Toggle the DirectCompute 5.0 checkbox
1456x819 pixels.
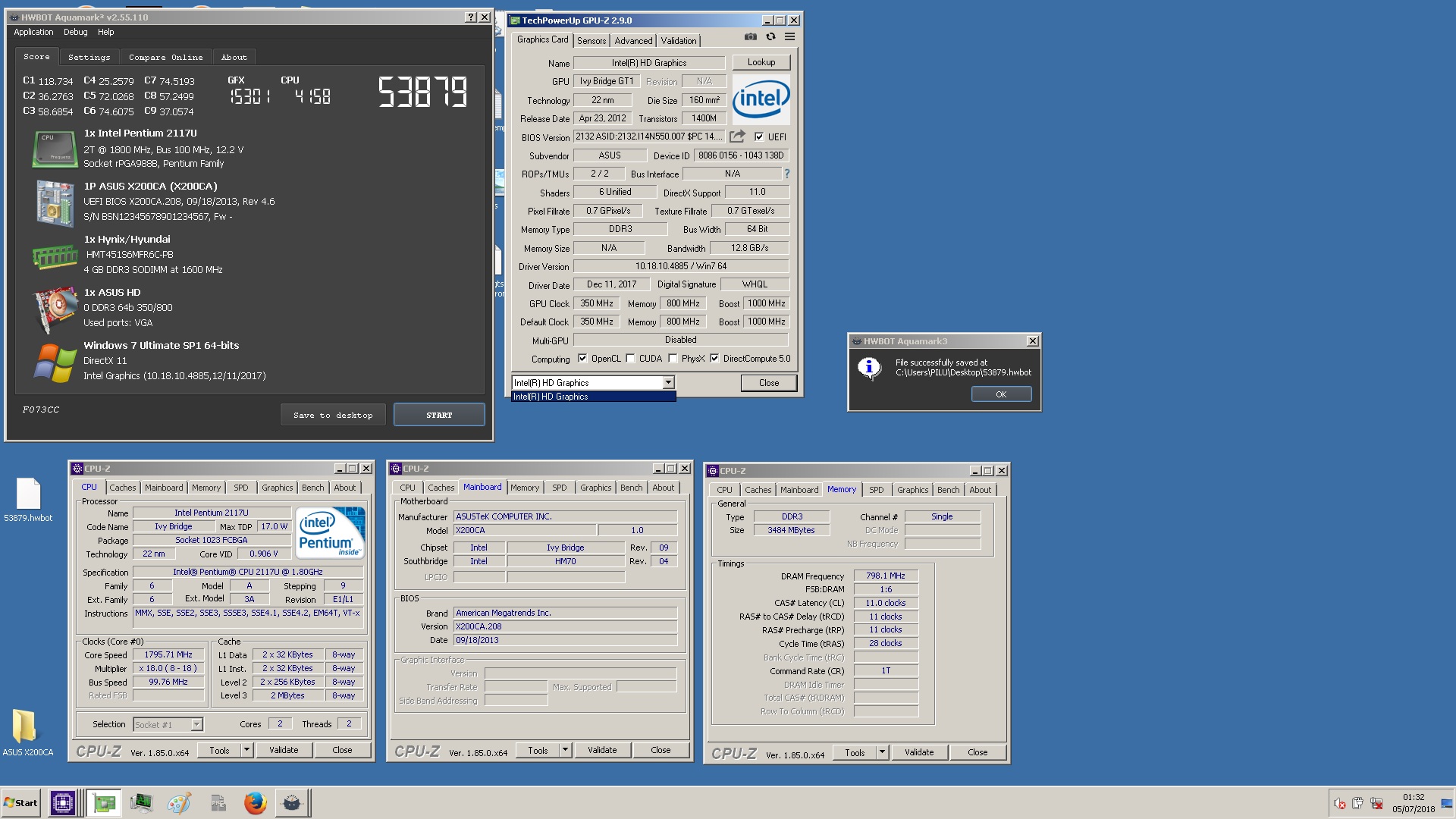coord(714,359)
